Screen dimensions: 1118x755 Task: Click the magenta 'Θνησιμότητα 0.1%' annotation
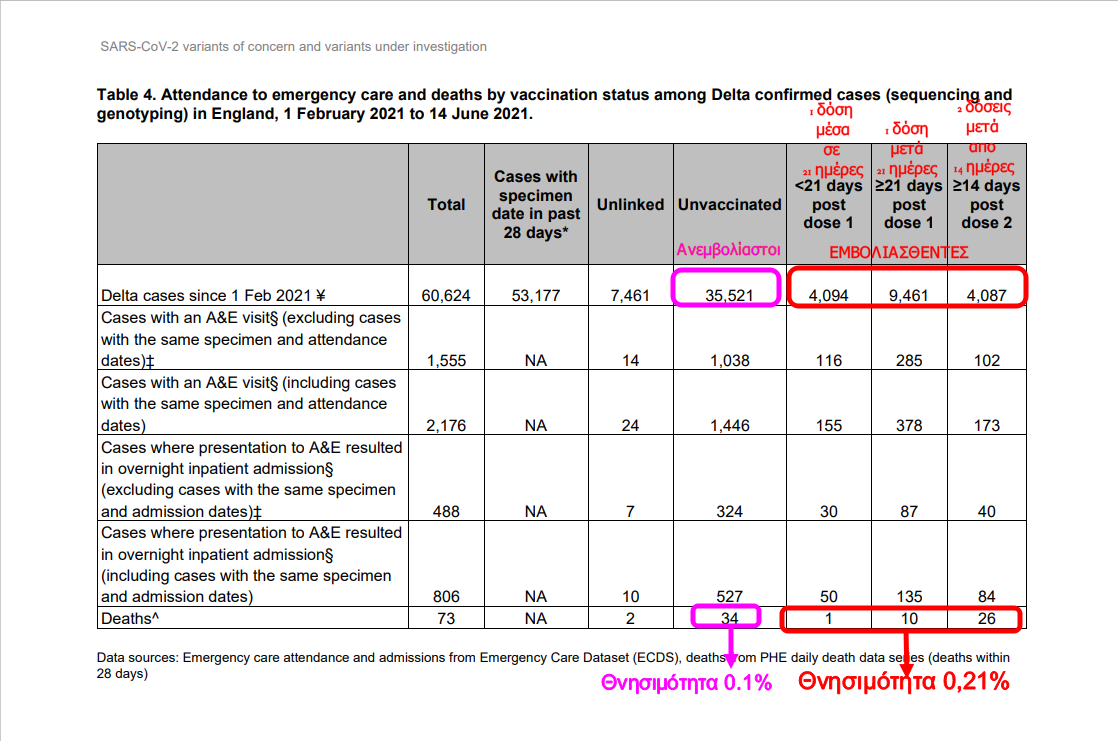point(686,684)
